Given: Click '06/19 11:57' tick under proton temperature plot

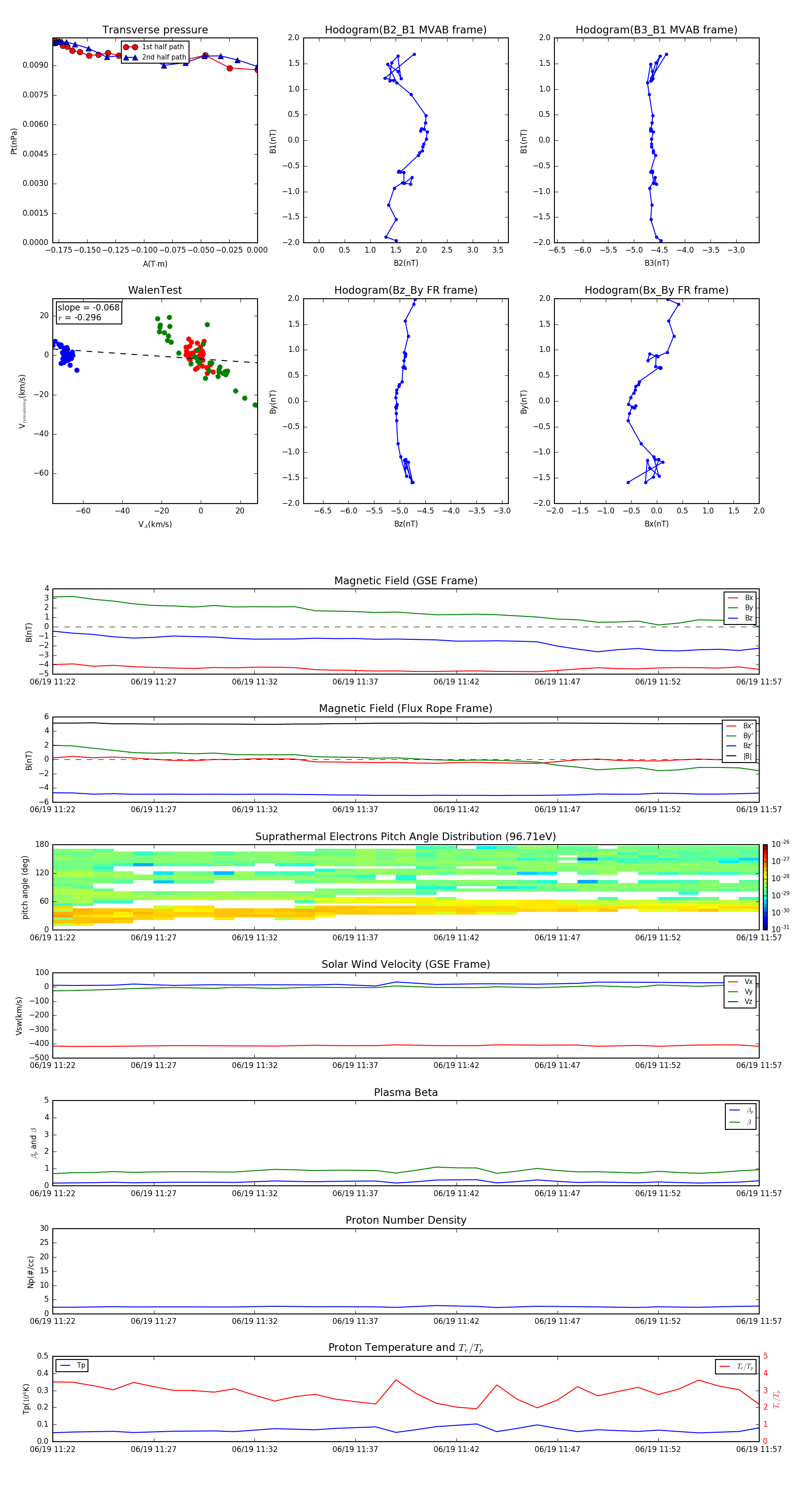Looking at the screenshot, I should [x=758, y=1449].
